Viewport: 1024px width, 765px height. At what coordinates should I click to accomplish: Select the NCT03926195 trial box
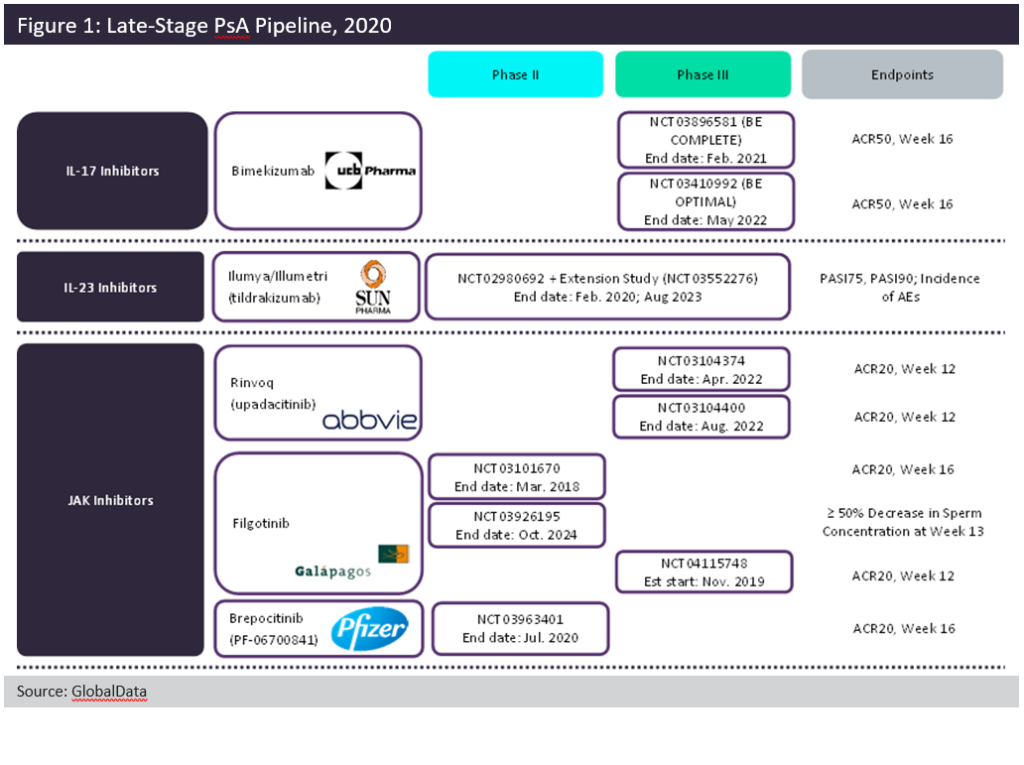(x=516, y=524)
